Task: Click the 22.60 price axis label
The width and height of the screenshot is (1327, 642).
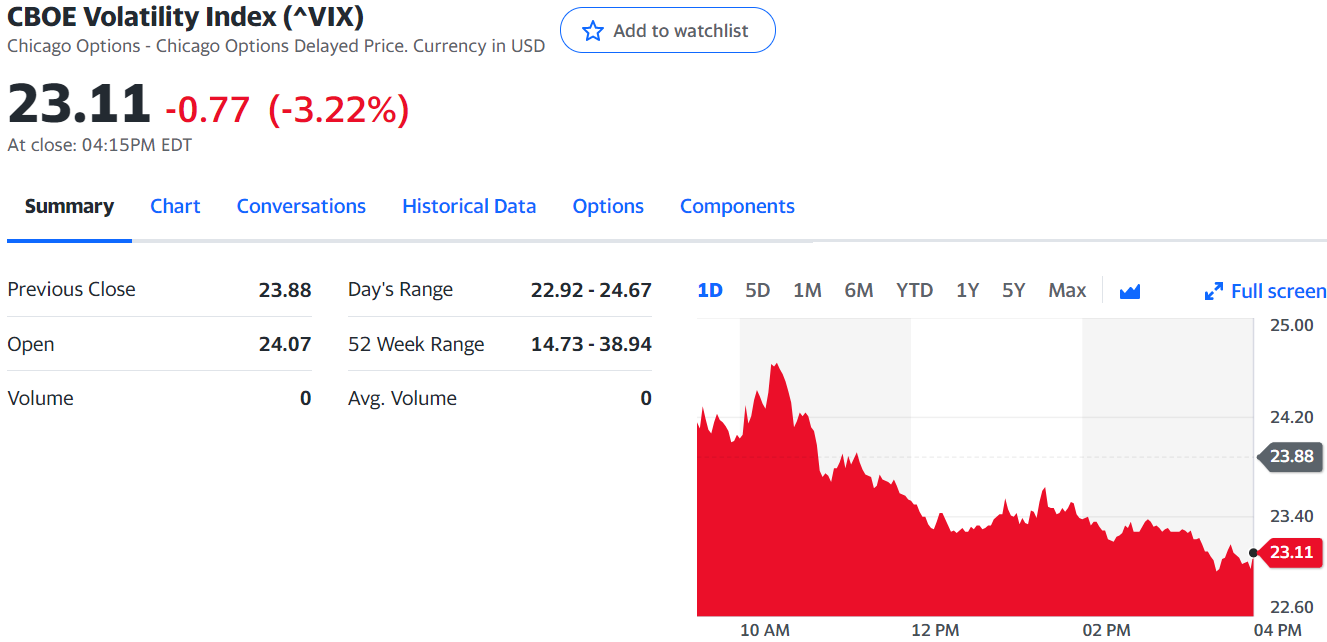Action: click(x=1294, y=607)
